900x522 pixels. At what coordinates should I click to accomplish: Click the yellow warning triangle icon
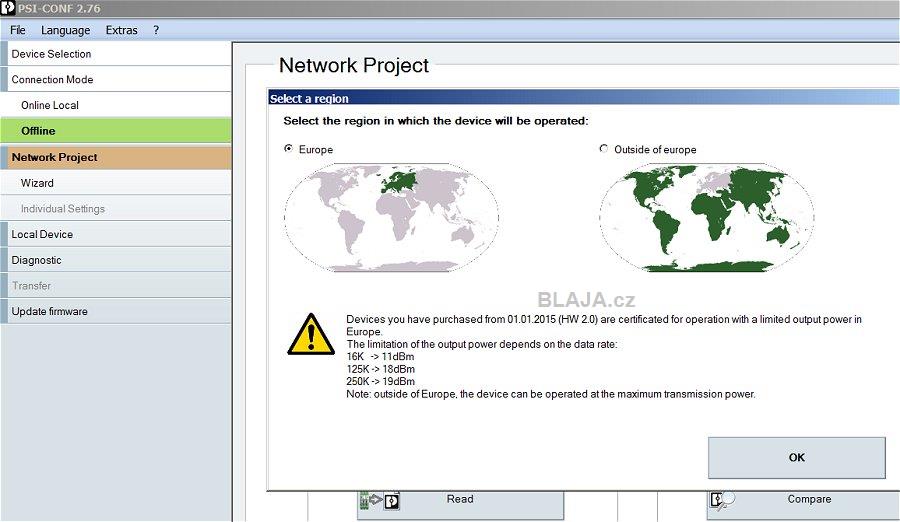pyautogui.click(x=311, y=335)
